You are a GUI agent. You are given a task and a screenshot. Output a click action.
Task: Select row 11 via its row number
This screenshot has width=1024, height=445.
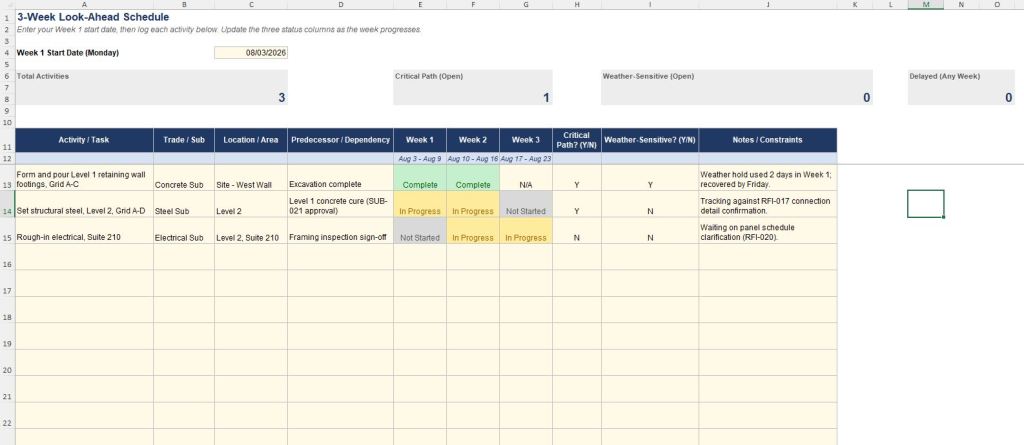(x=7, y=140)
